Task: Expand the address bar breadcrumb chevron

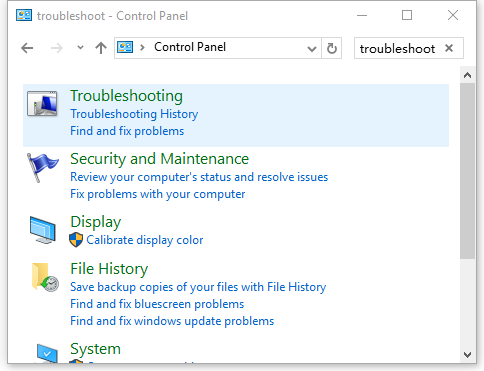Action: [142, 48]
